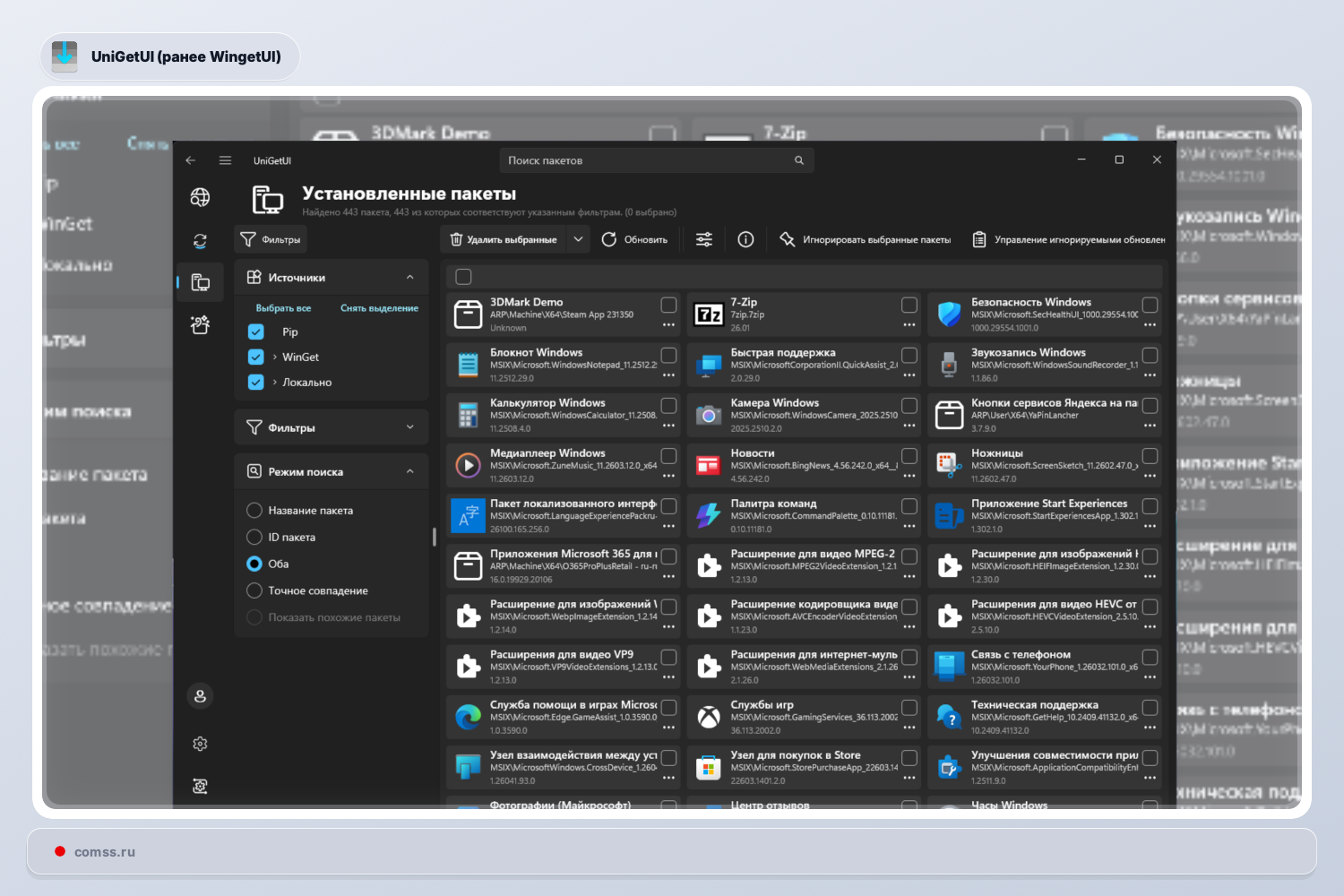Open dropdown arrow next to 'Удалить выбранные'

pyautogui.click(x=578, y=239)
